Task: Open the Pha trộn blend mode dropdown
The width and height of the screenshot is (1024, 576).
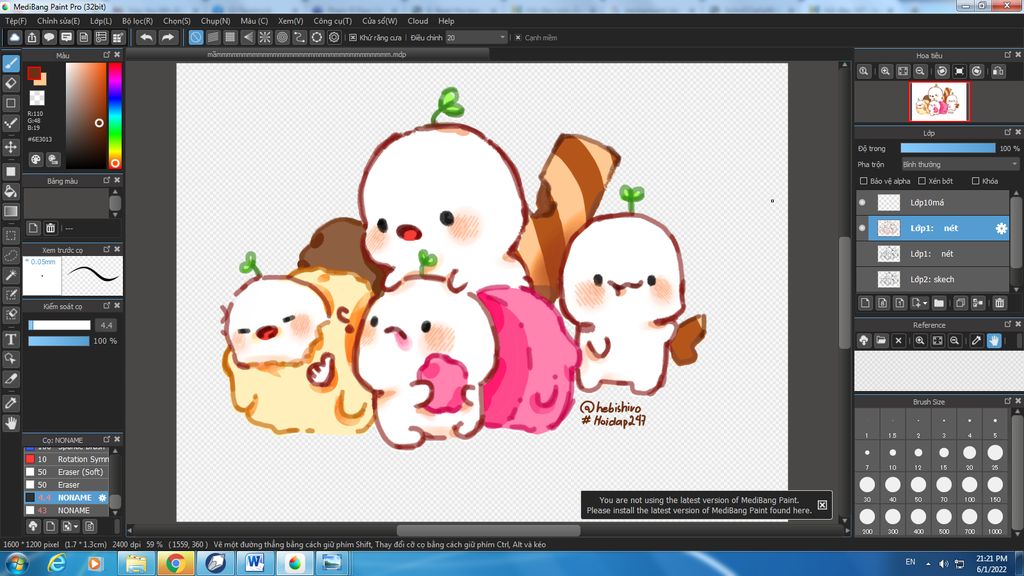Action: [x=960, y=165]
